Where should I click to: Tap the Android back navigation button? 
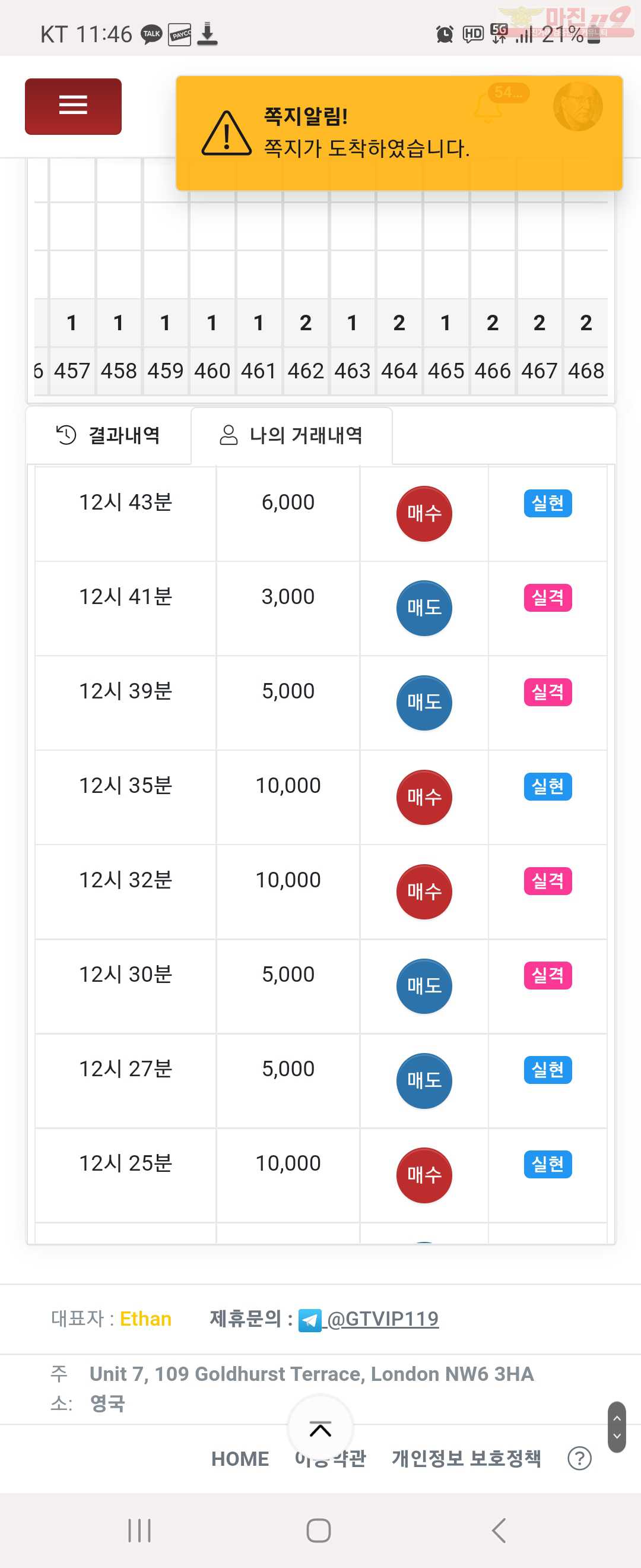(x=499, y=1530)
